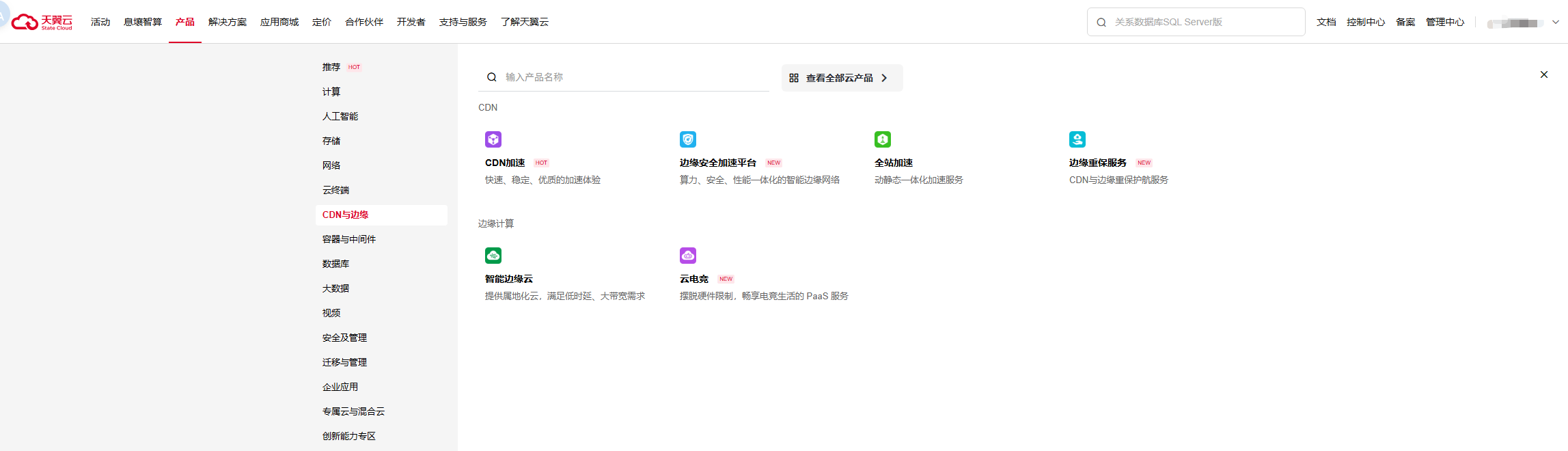
Task: Click the arrow chevron on 查看全部云产品
Action: [884, 78]
